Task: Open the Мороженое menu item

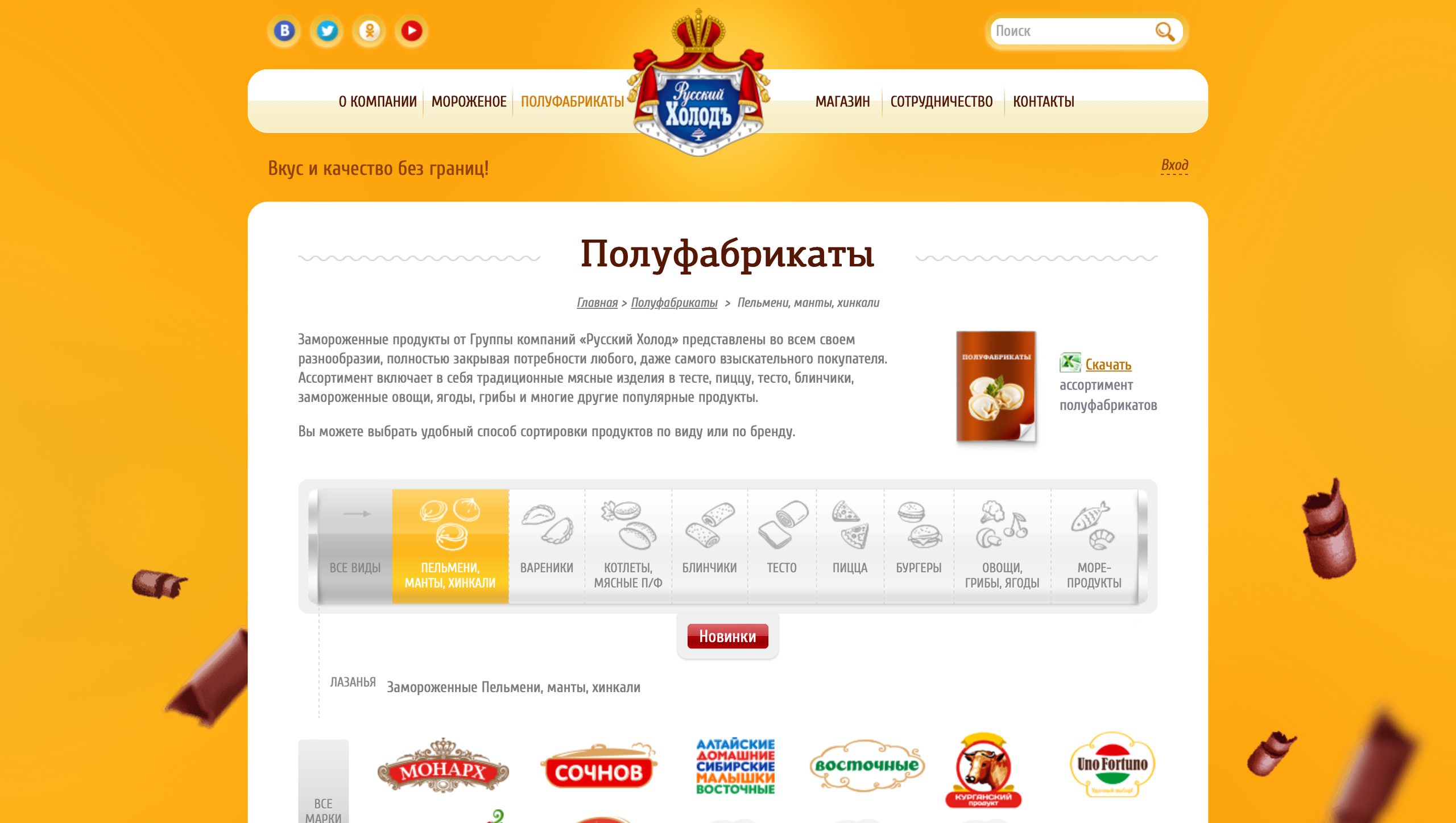Action: [469, 102]
